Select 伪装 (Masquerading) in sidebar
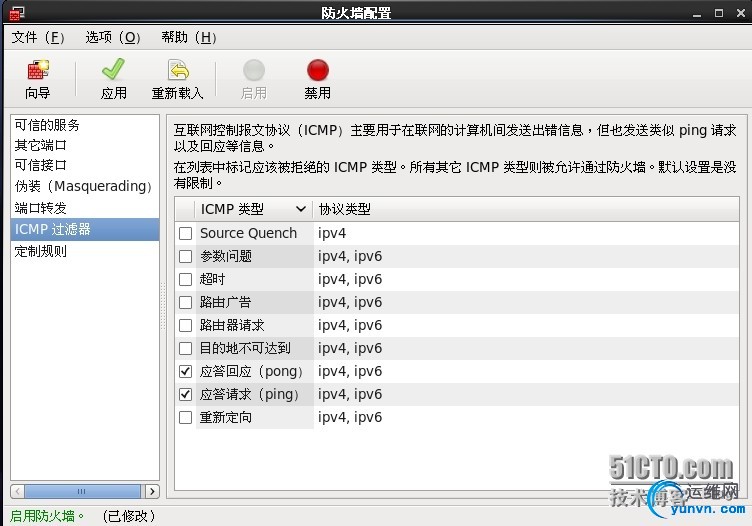The height and width of the screenshot is (526, 752). (x=83, y=186)
